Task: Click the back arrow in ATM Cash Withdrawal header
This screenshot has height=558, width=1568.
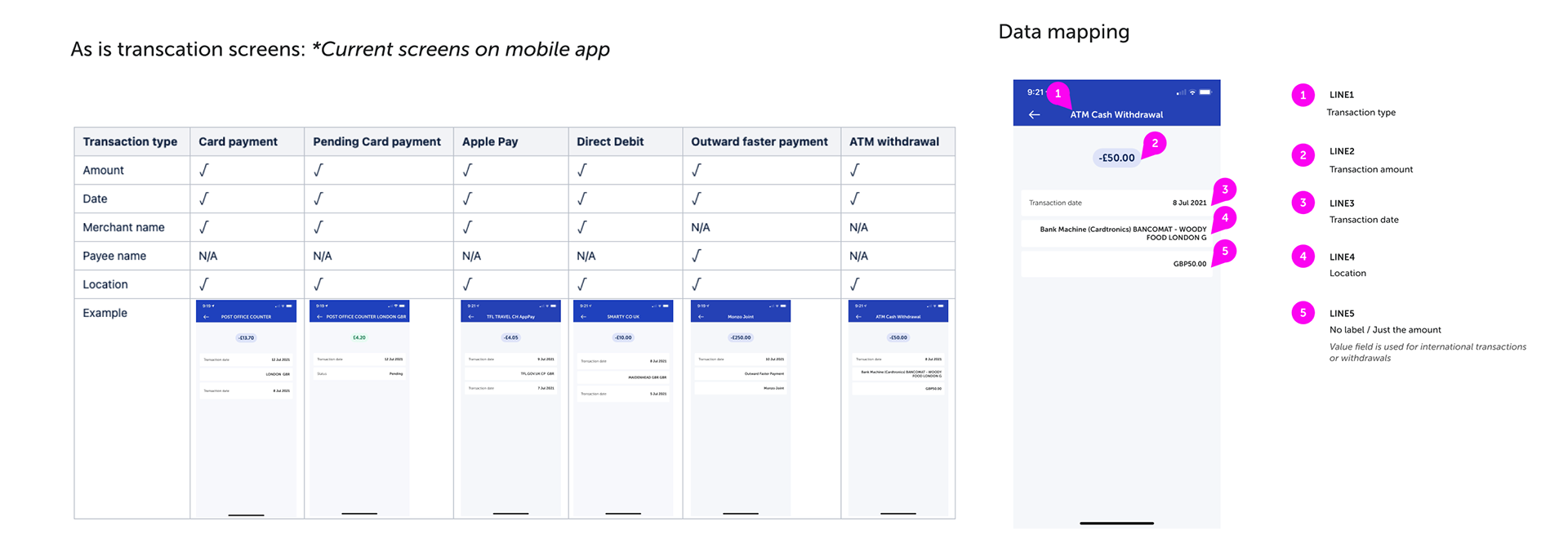Action: (x=1034, y=115)
